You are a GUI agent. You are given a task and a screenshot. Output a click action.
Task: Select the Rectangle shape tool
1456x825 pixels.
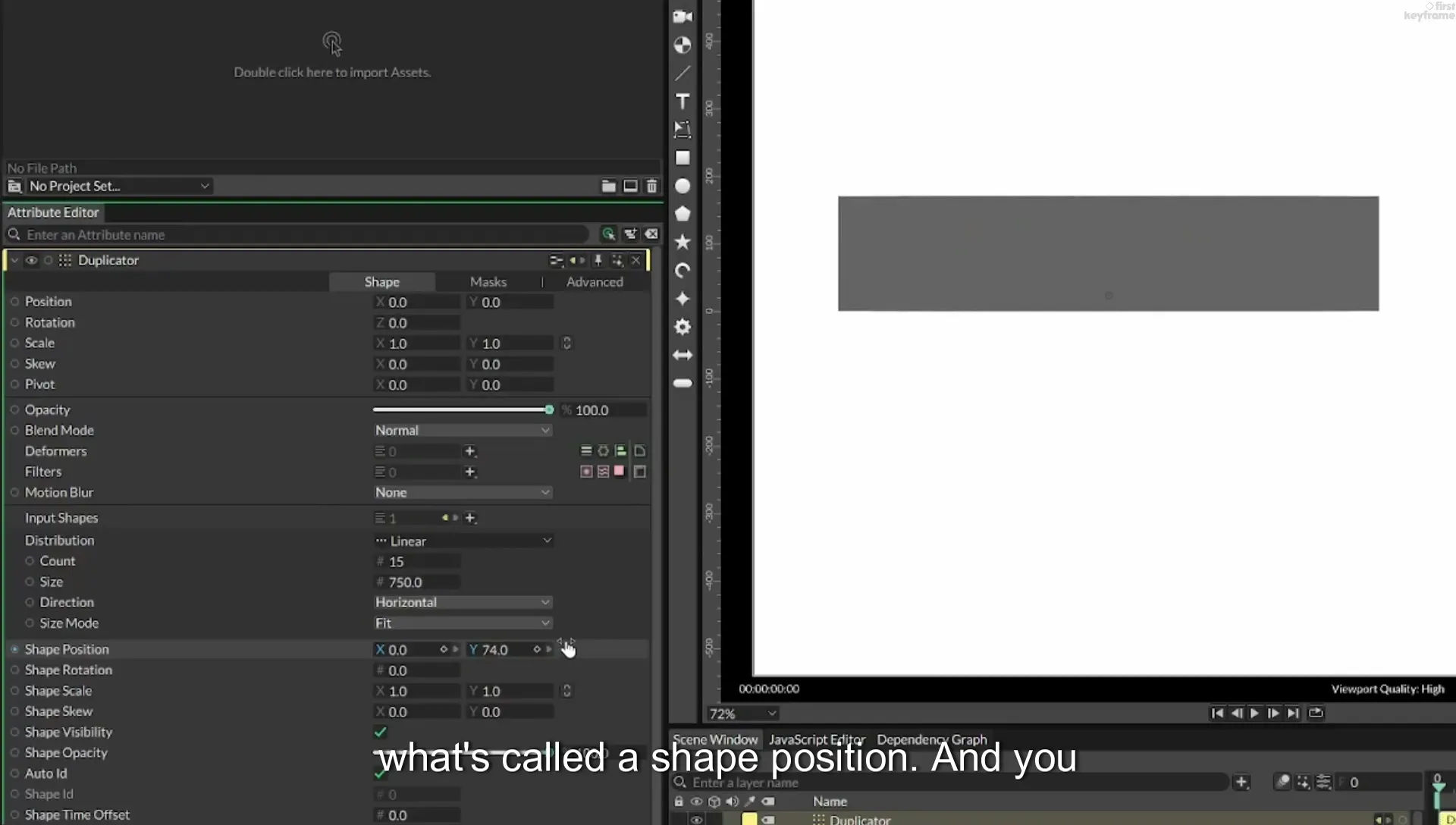682,158
